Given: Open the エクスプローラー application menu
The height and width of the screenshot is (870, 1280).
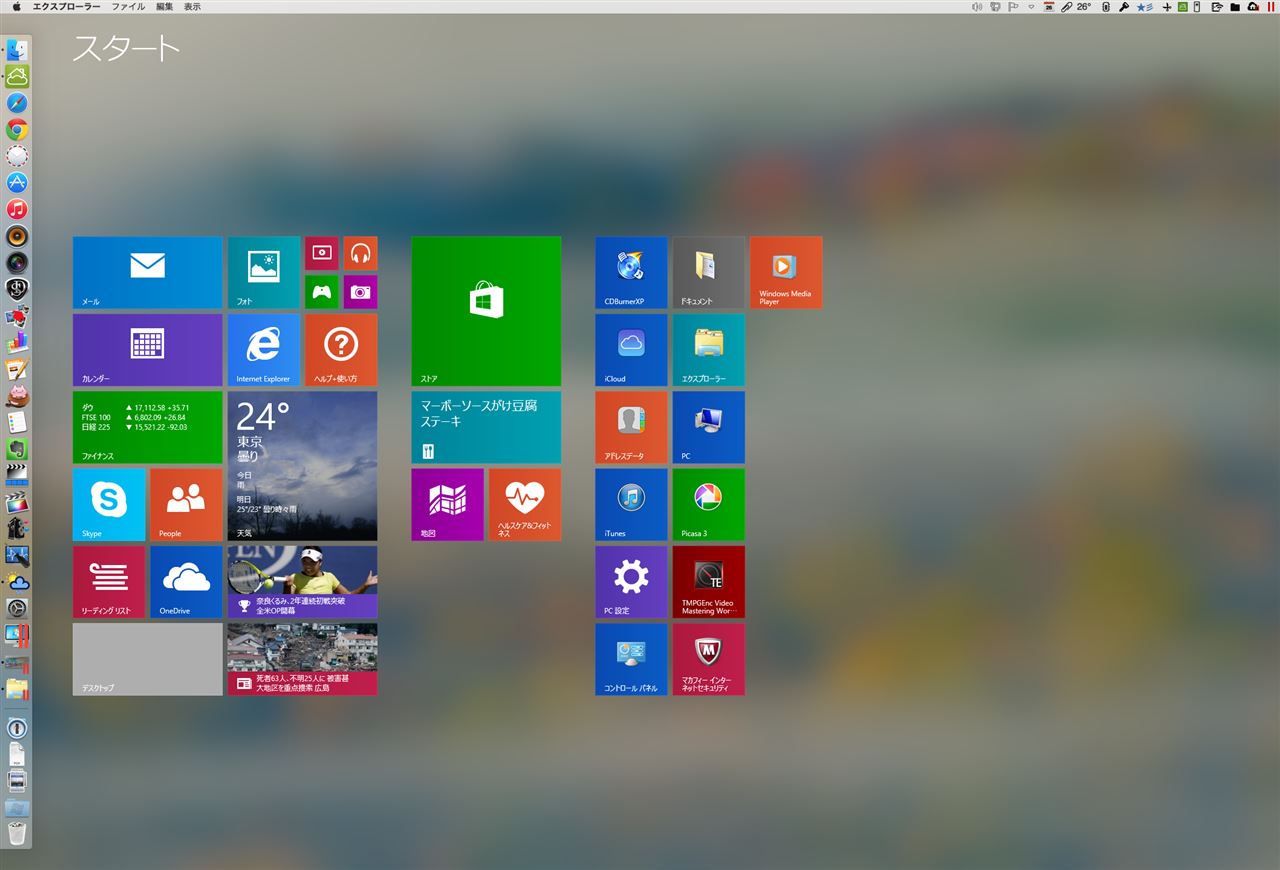Looking at the screenshot, I should pyautogui.click(x=67, y=7).
